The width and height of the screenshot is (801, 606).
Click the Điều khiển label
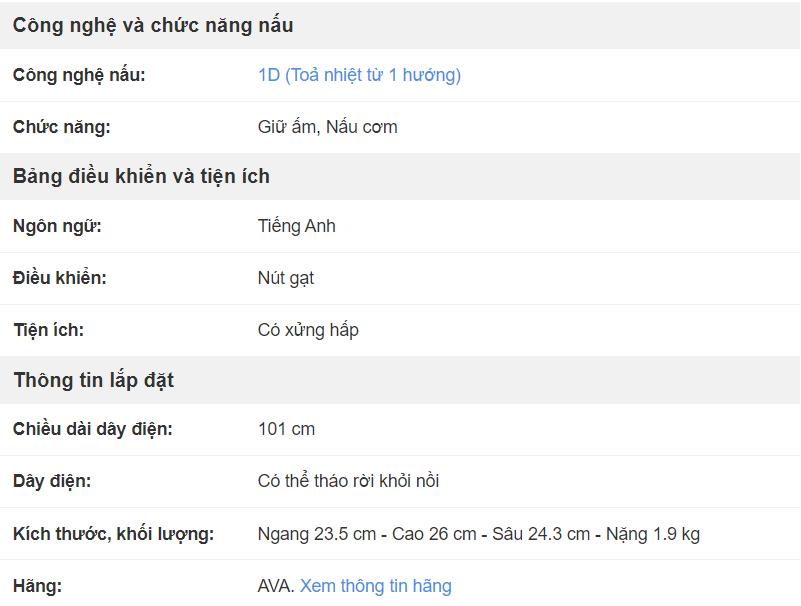(60, 278)
